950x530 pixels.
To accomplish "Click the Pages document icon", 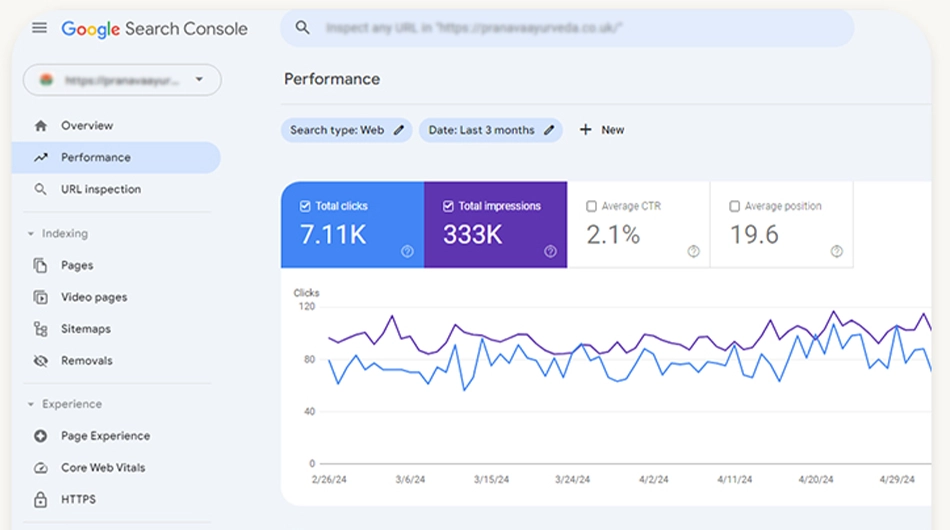I will click(41, 265).
